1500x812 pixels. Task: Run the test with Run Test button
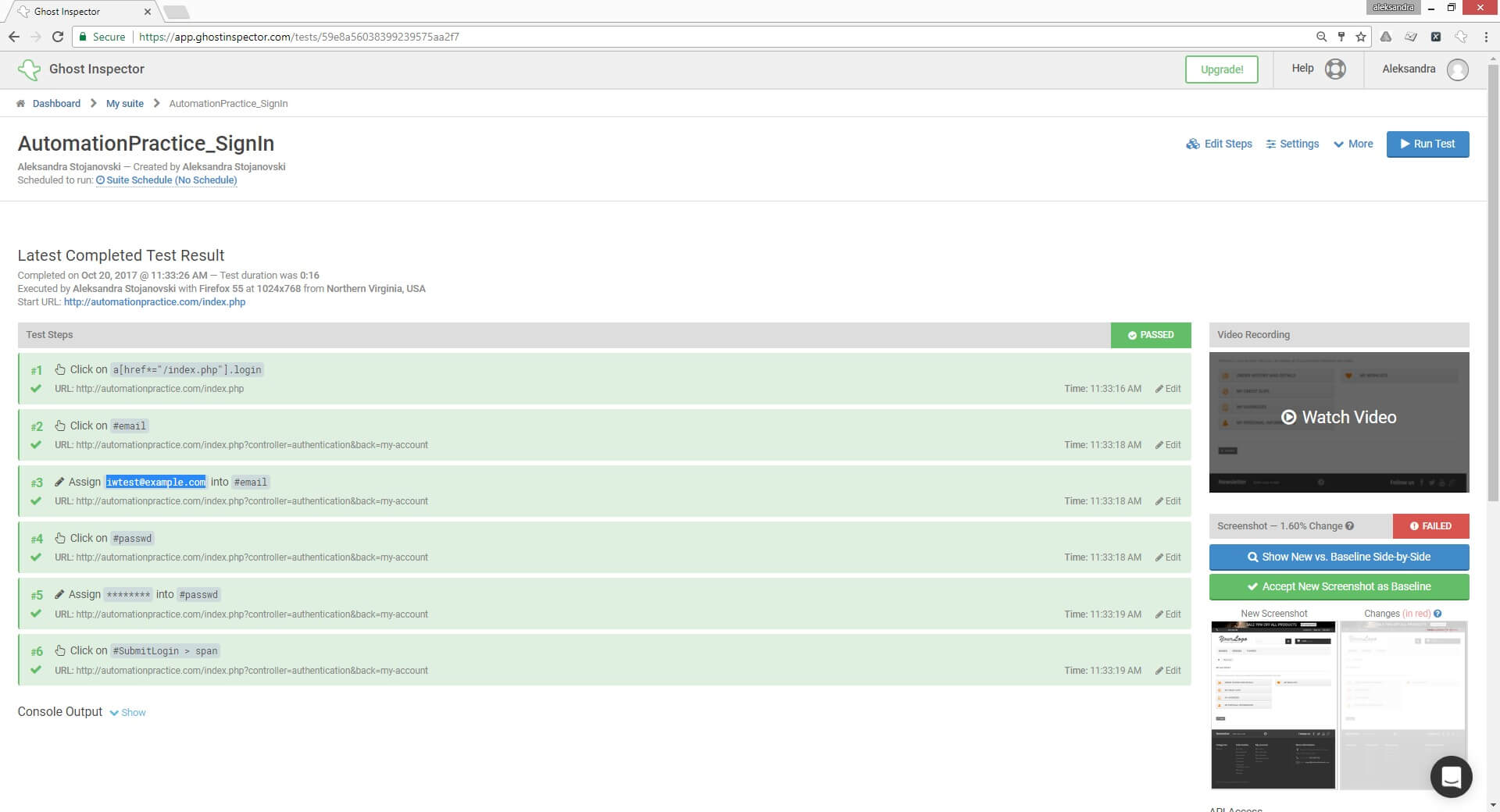[x=1427, y=144]
